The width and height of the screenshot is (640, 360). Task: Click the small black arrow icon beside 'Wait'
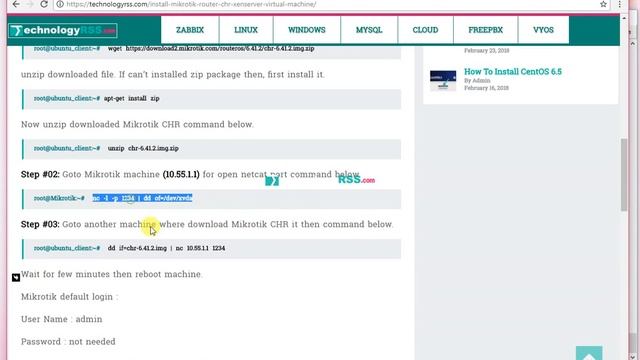[x=16, y=278]
